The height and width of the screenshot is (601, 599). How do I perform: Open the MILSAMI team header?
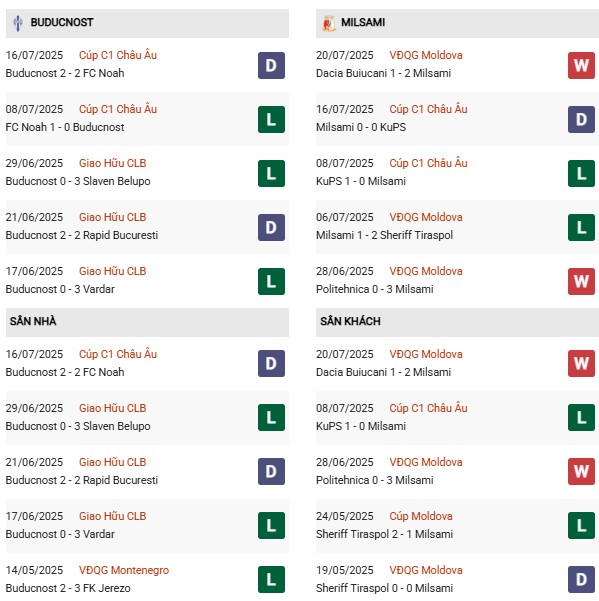coord(457,23)
